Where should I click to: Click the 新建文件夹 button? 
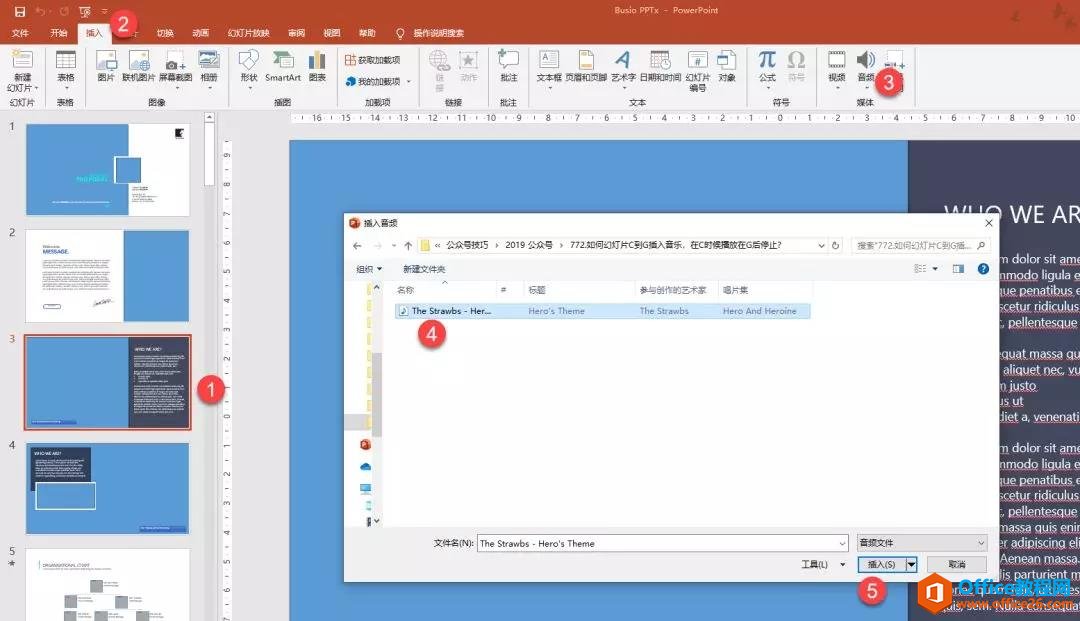(x=424, y=268)
